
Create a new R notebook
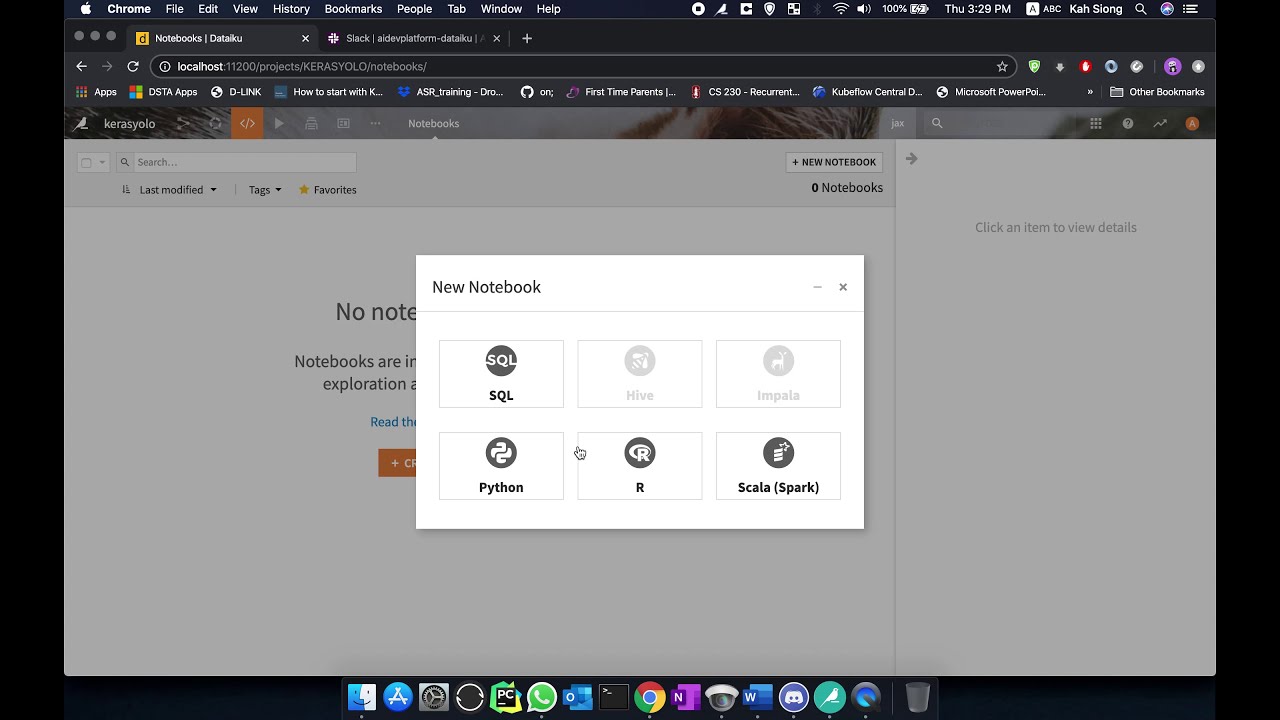640,466
